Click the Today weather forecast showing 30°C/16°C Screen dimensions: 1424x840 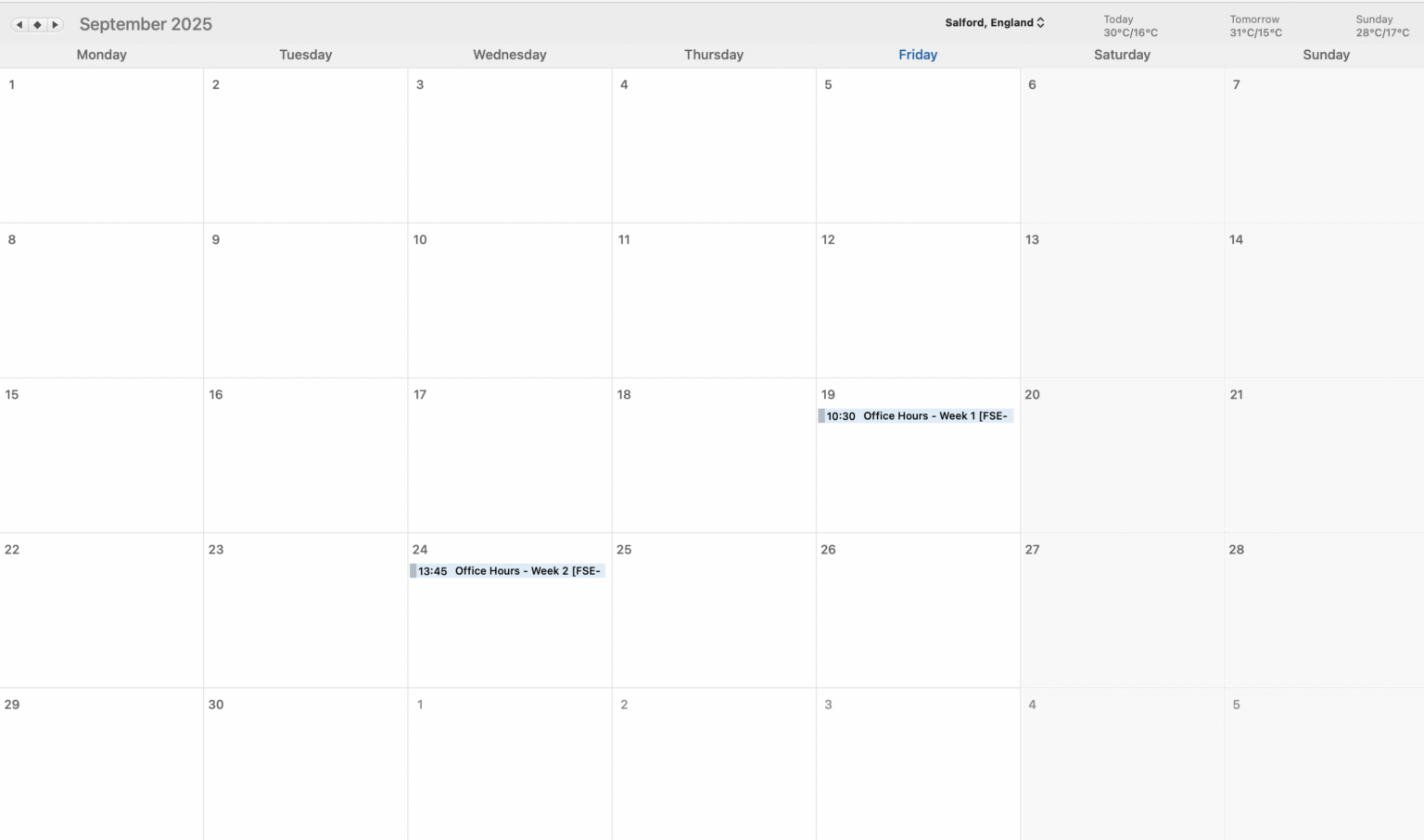tap(1129, 26)
